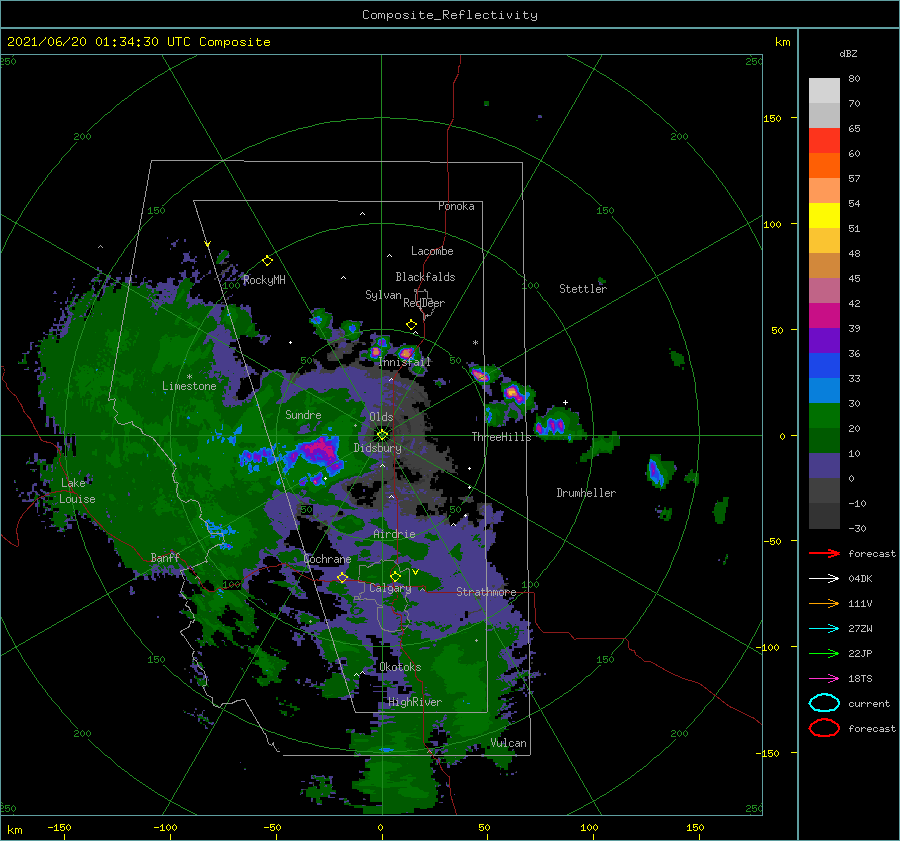The image size is (900, 841).
Task: Click the red forecast arrow legend icon
Action: tap(824, 553)
